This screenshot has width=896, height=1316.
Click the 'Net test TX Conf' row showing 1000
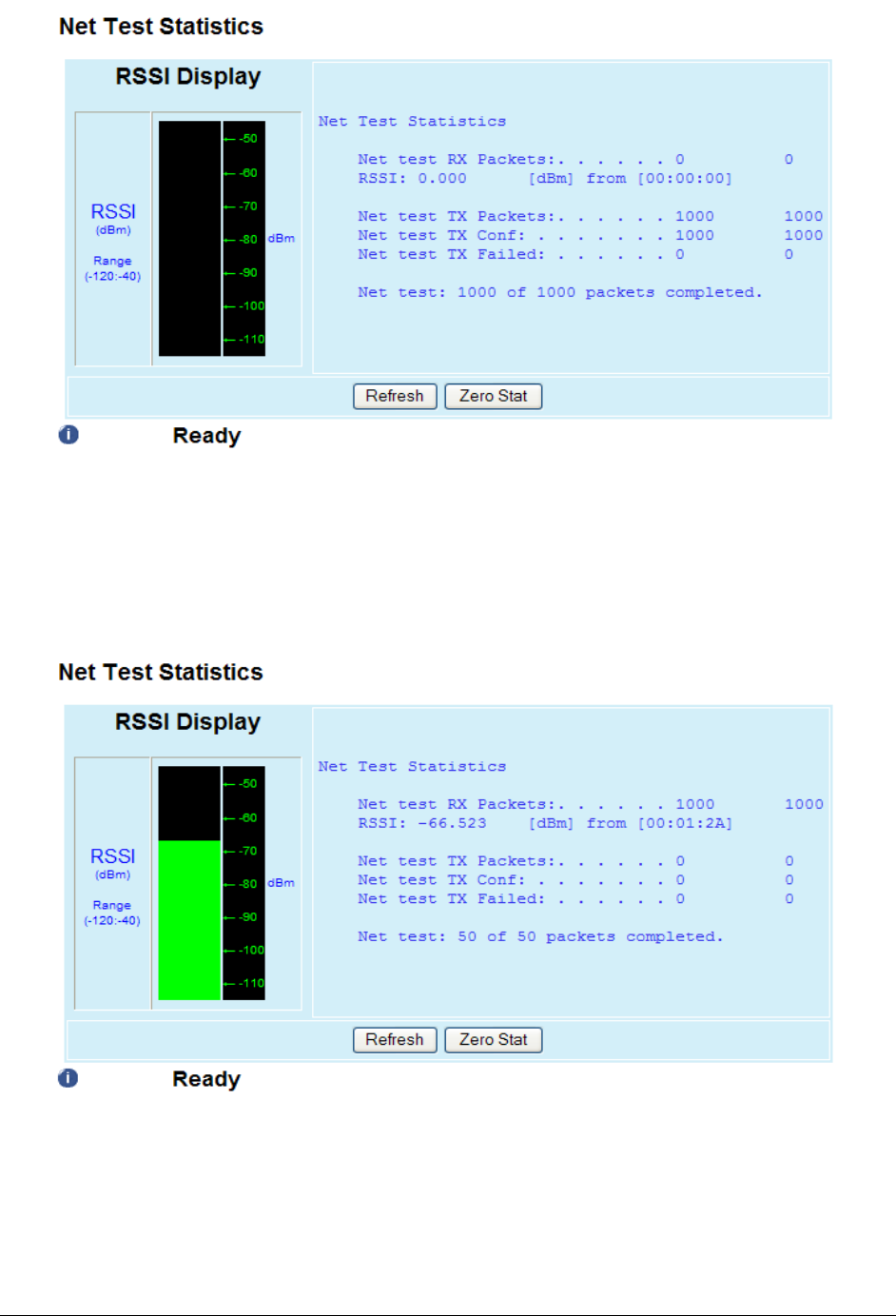(x=591, y=235)
